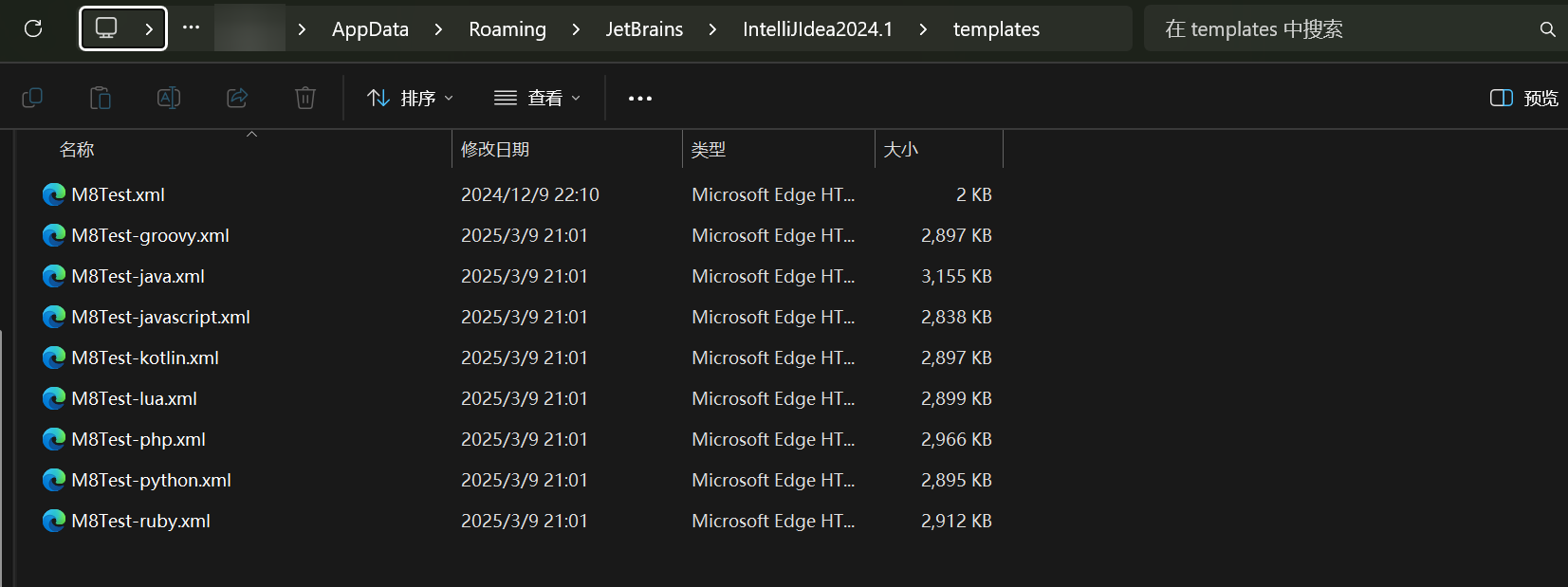
Task: Open the toolbar see-more ellipsis menu
Action: pyautogui.click(x=640, y=98)
